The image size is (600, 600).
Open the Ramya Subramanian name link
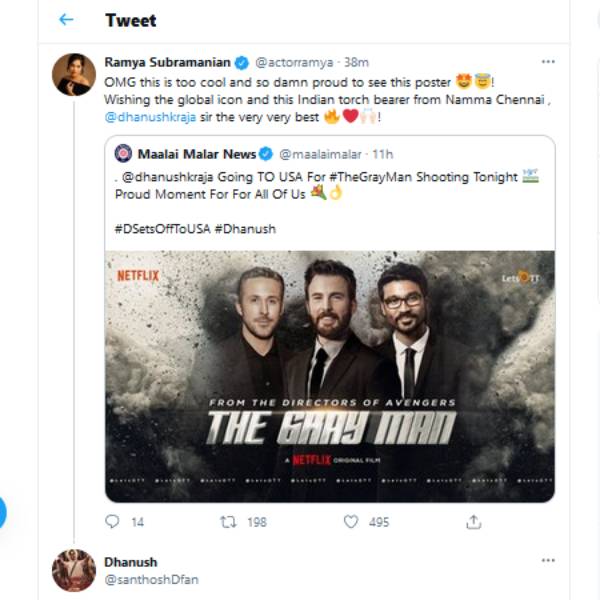point(166,61)
